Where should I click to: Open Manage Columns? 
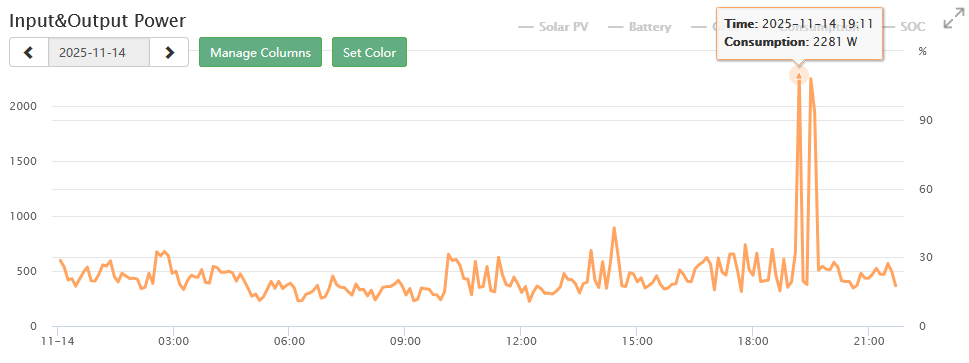[x=260, y=53]
